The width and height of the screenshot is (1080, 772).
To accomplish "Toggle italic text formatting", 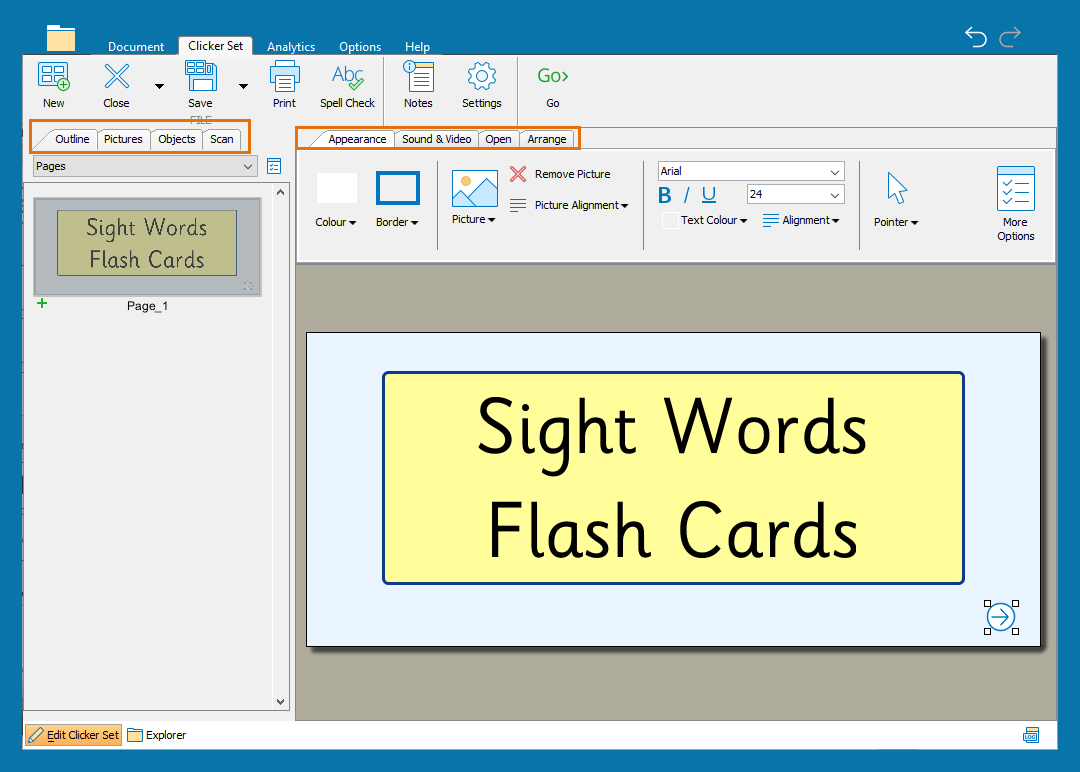I will (686, 195).
